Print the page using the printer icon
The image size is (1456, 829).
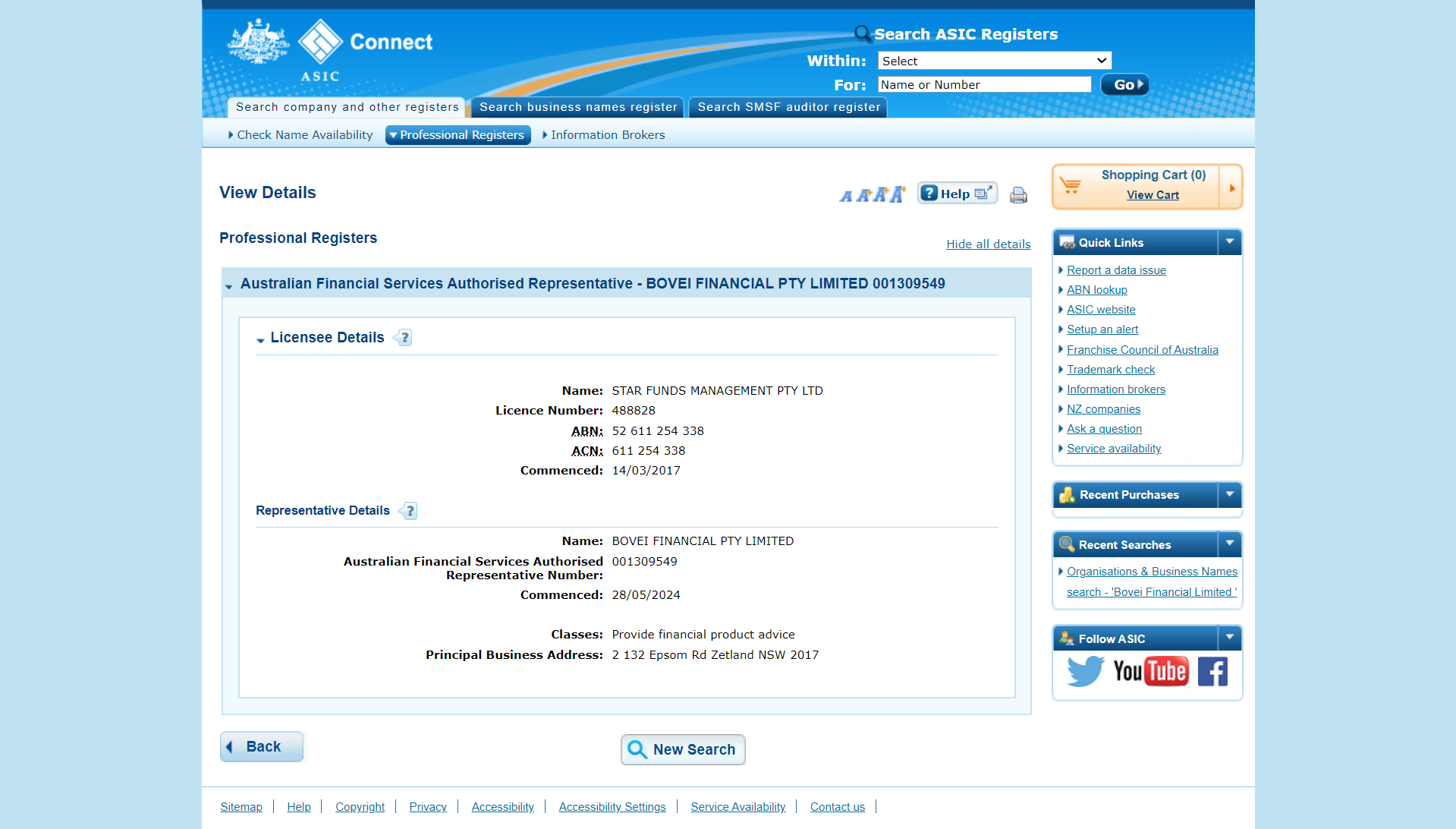click(x=1018, y=195)
